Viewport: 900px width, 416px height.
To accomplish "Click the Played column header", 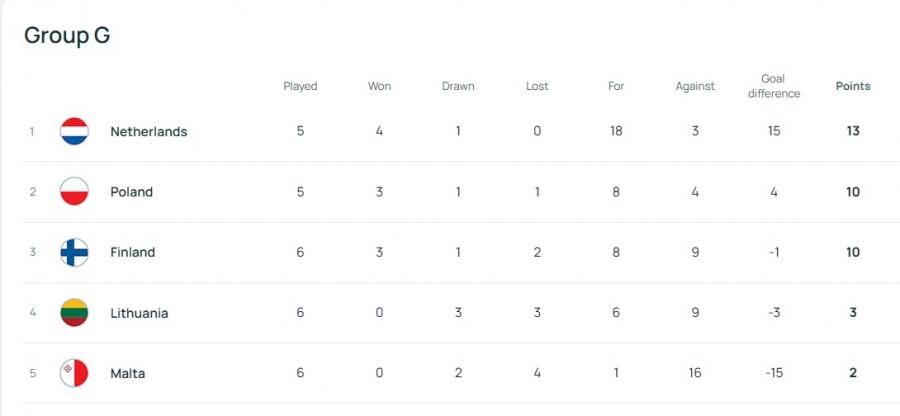I will 300,86.
